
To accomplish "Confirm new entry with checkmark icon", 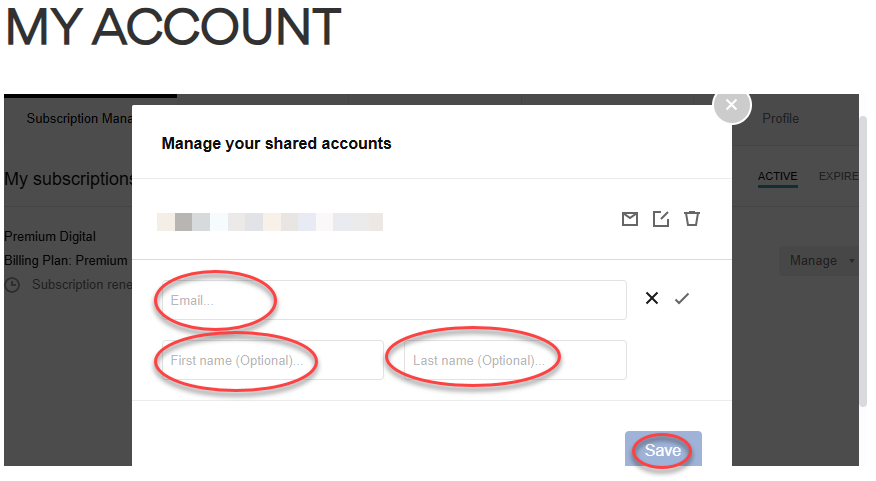I will [x=682, y=298].
